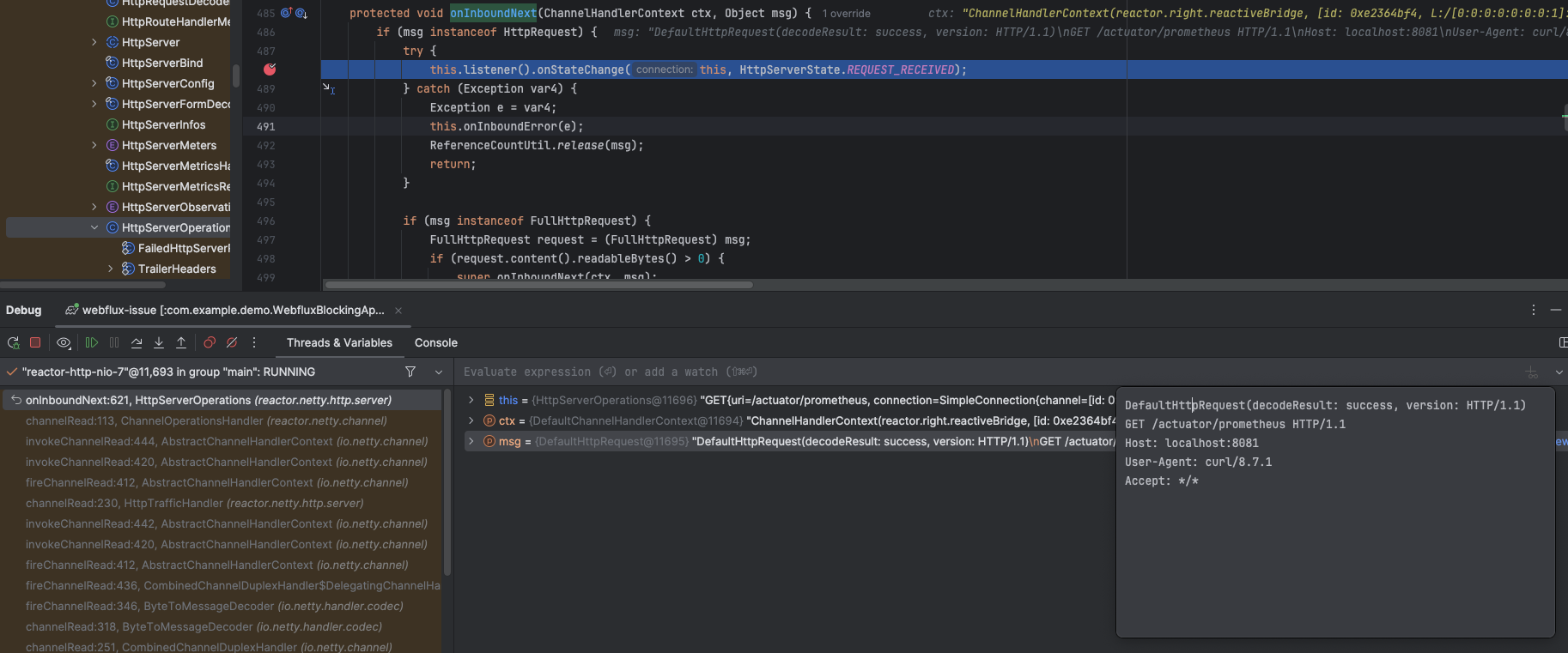Click the frames list vertical scrollbar
1568x653 pixels.
(447, 482)
